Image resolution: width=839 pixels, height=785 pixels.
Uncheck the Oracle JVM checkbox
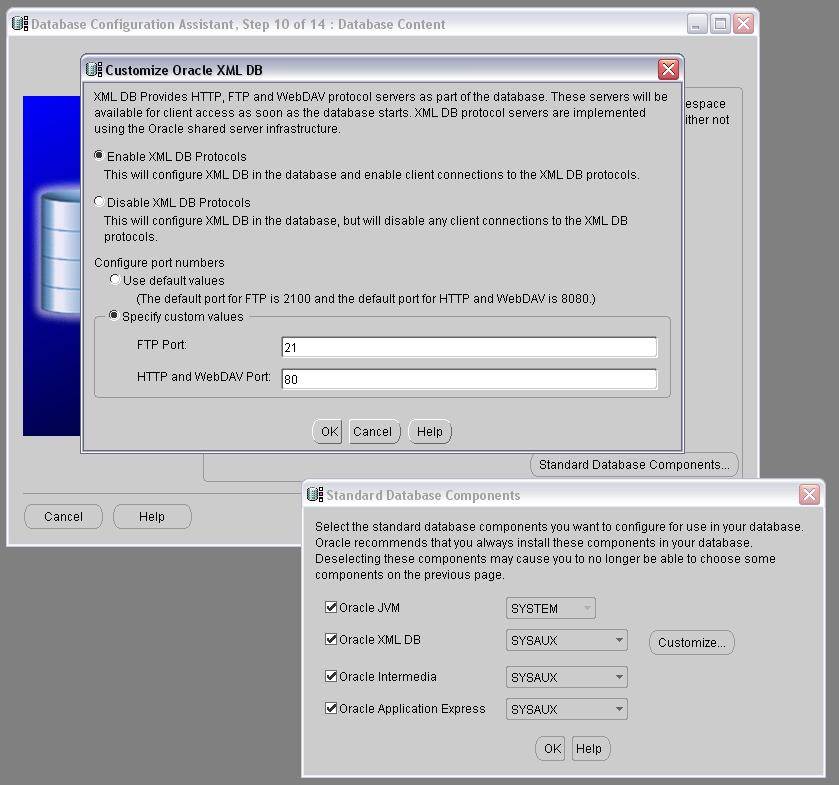(x=331, y=607)
